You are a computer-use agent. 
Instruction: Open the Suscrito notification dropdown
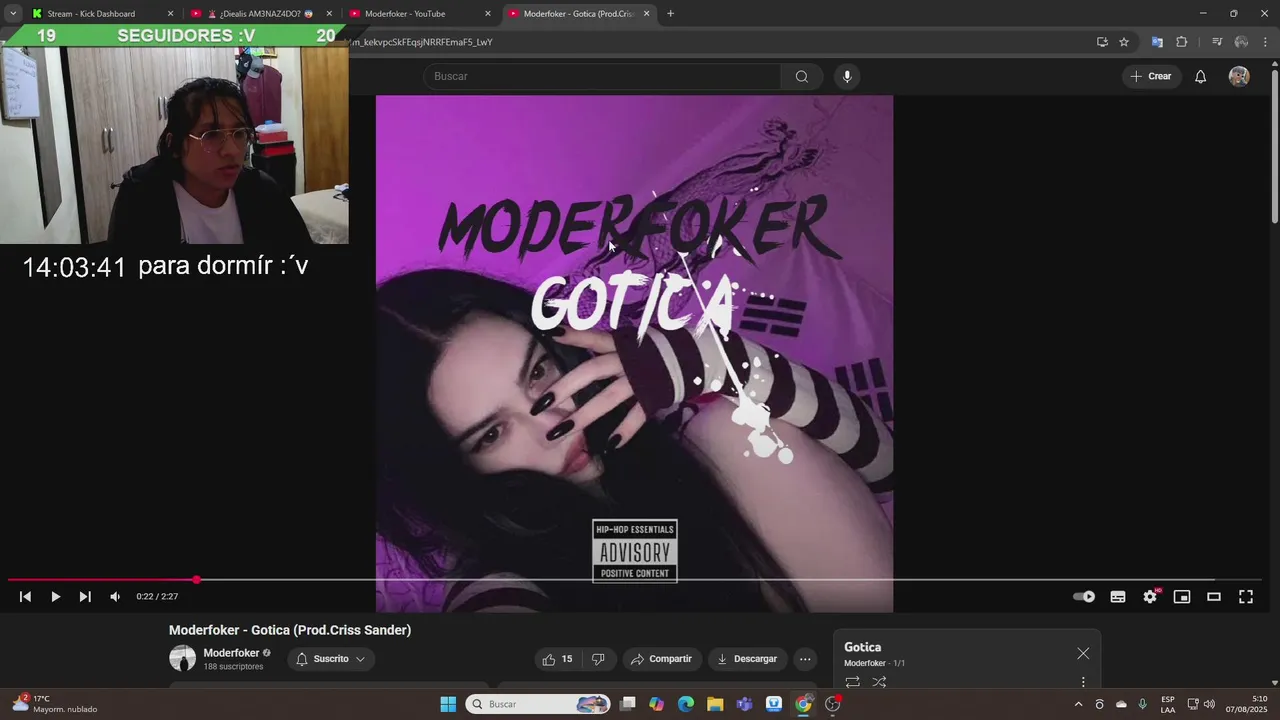click(x=331, y=659)
